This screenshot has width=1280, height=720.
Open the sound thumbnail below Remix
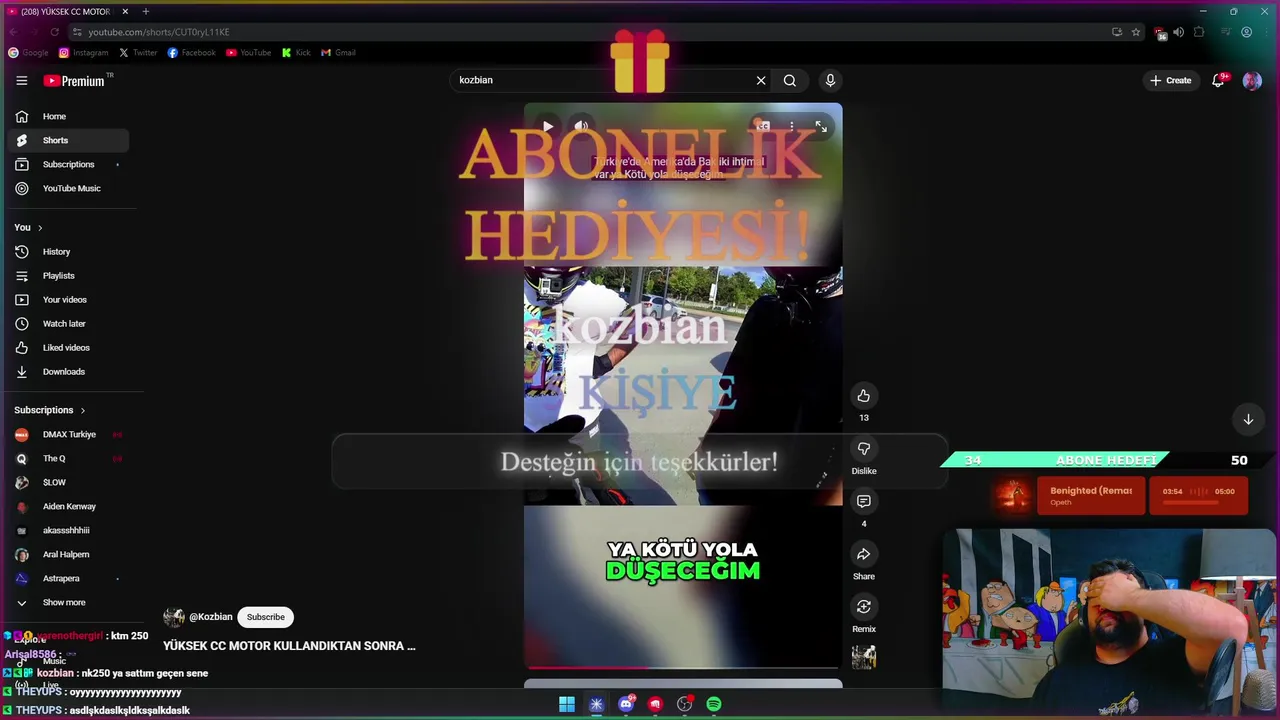coord(864,657)
